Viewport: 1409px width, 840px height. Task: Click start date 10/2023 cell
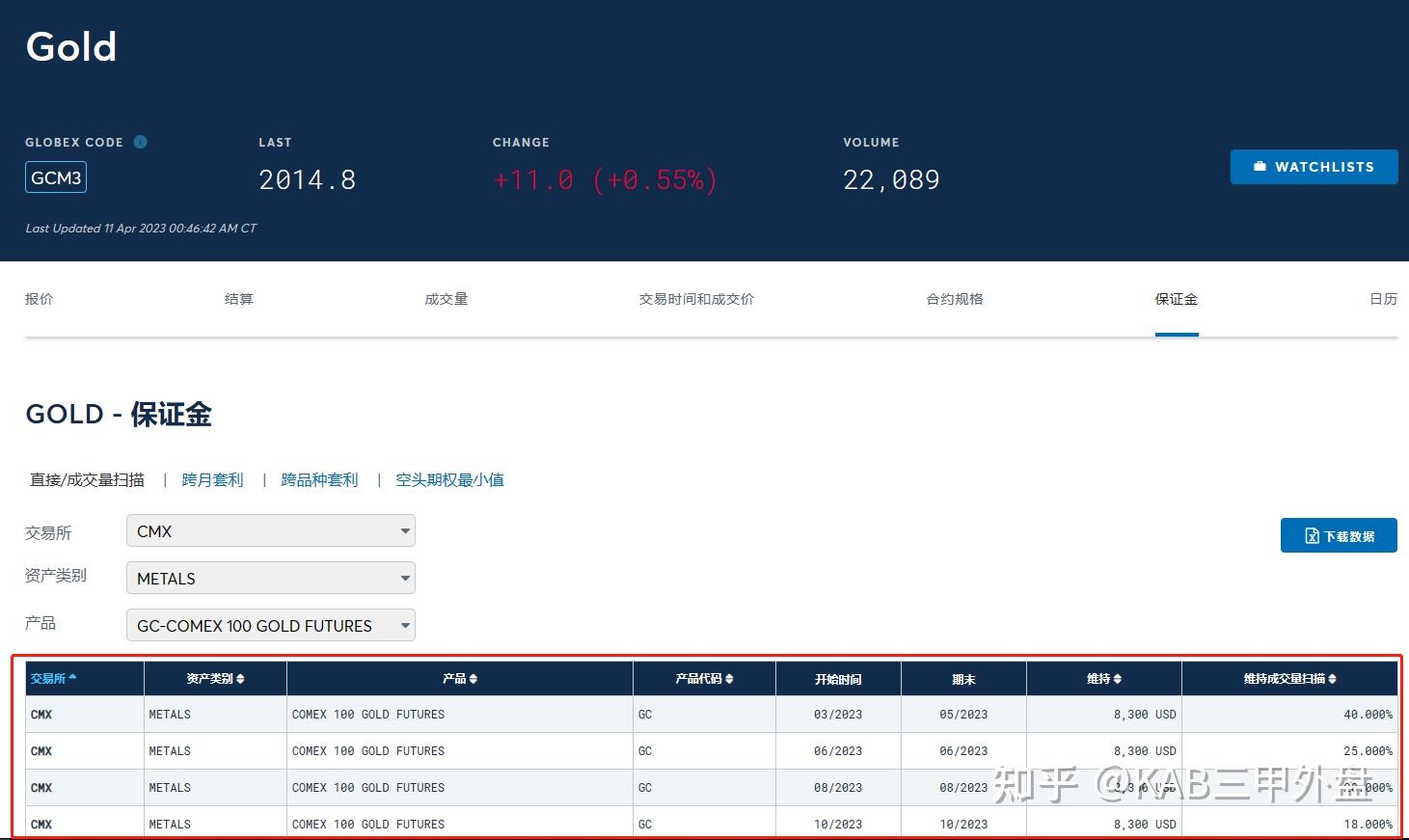click(x=838, y=825)
